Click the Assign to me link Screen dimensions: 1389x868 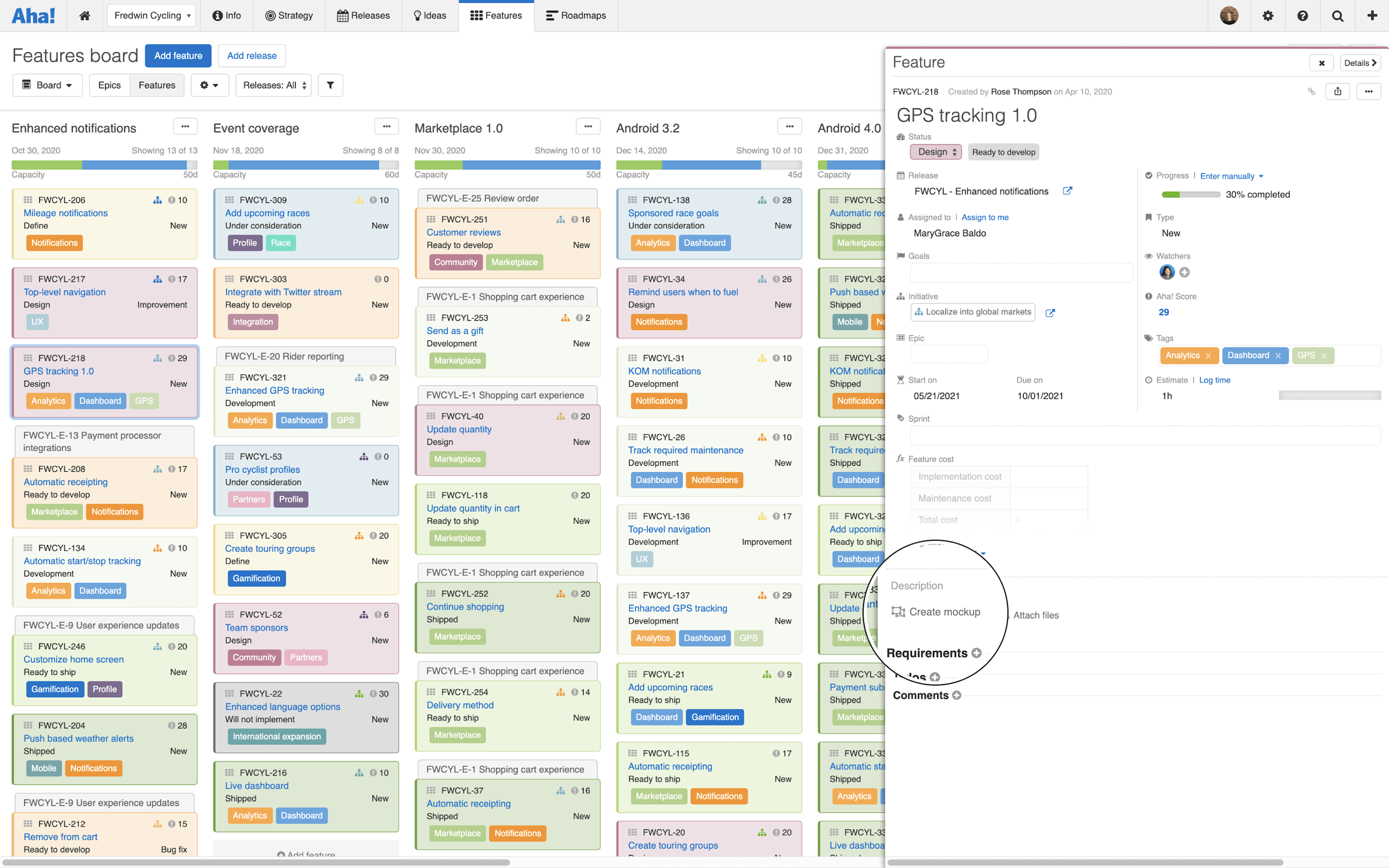point(985,217)
